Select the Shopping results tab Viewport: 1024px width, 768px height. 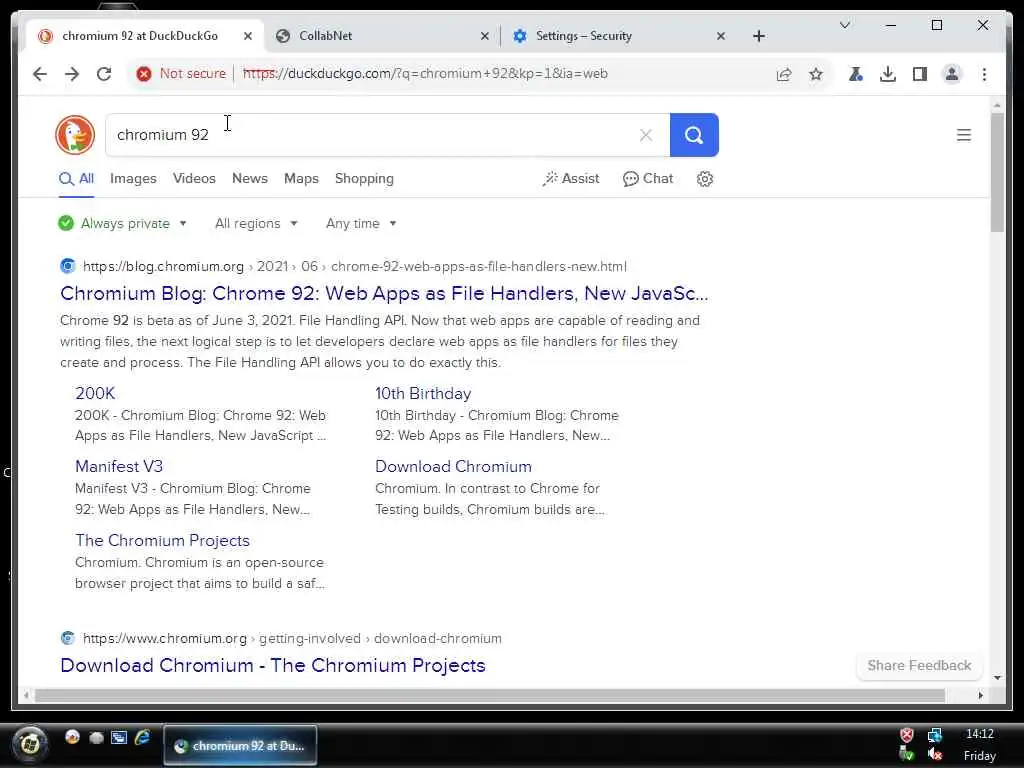point(364,179)
